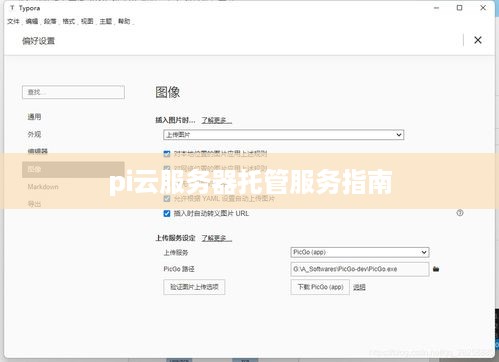499x362 pixels.
Task: Select 通用 in preferences sidebar
Action: (x=34, y=117)
